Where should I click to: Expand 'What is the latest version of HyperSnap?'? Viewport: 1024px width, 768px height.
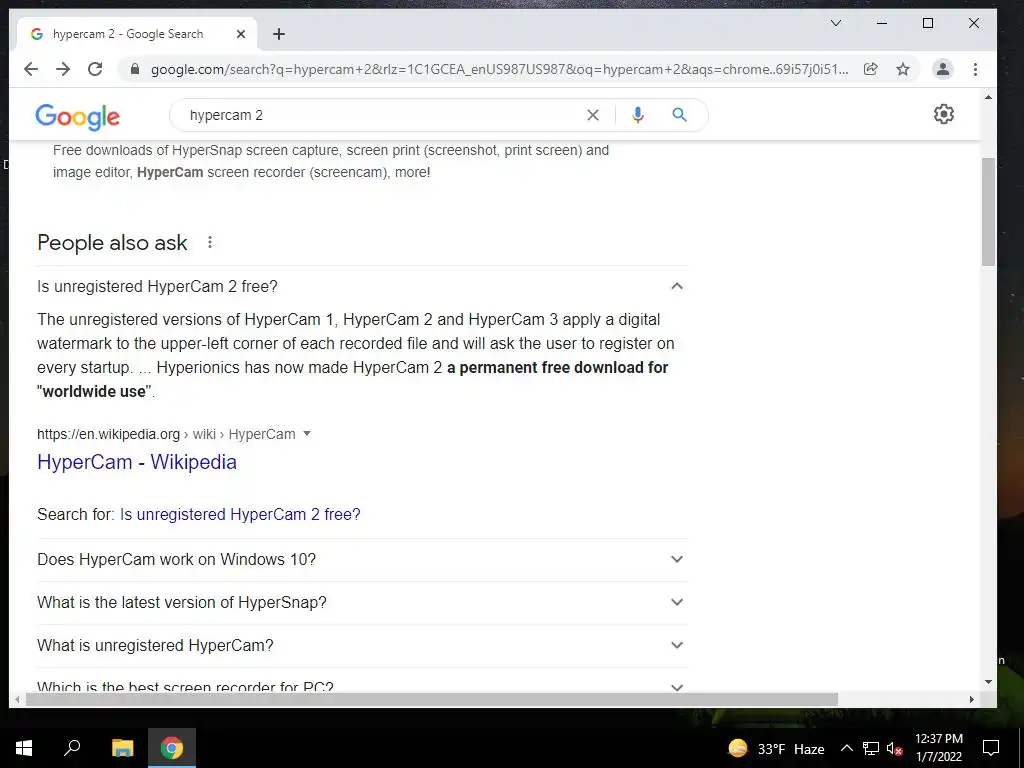pos(362,603)
